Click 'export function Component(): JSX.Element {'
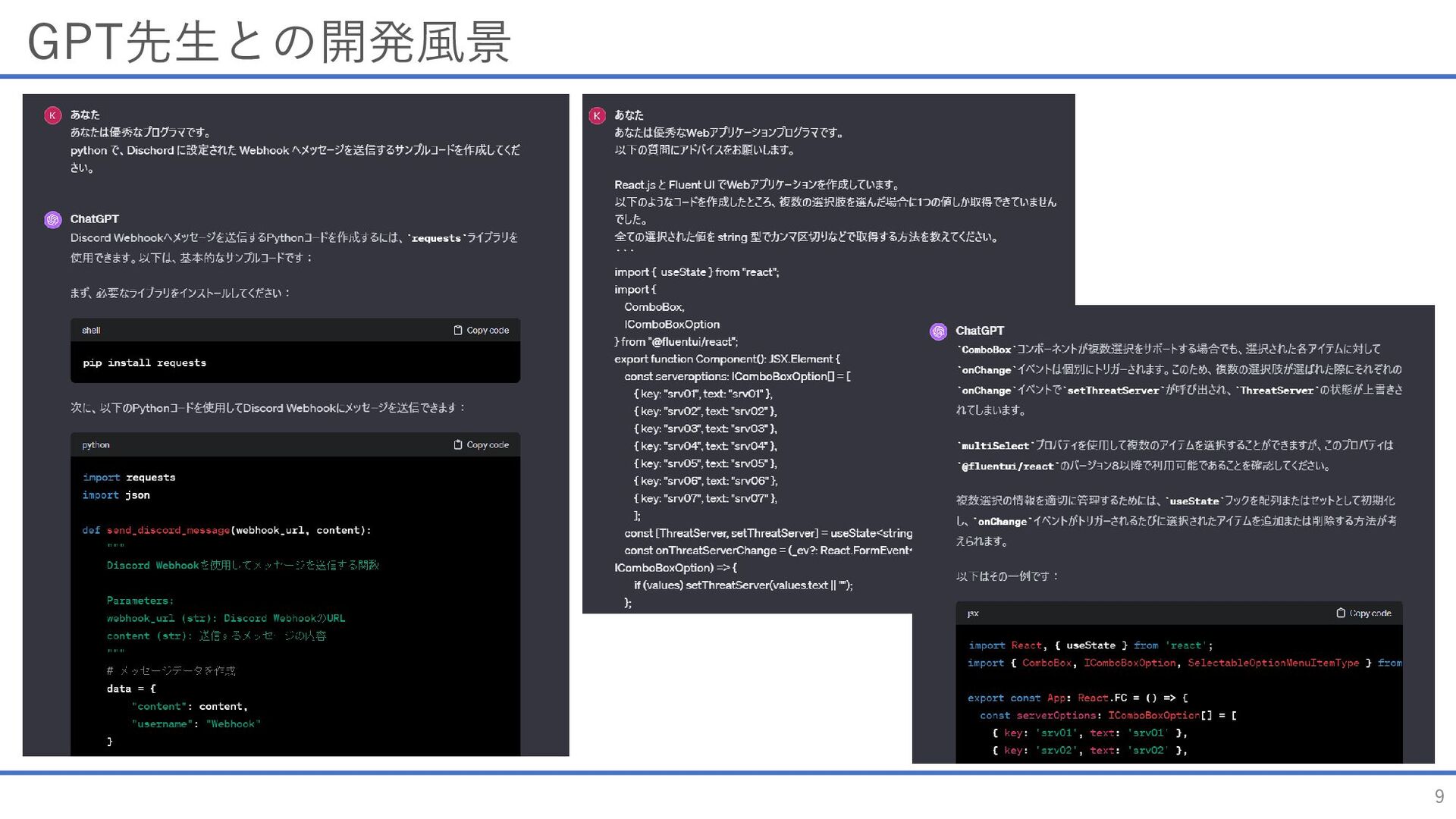Image resolution: width=1456 pixels, height=819 pixels. [727, 359]
